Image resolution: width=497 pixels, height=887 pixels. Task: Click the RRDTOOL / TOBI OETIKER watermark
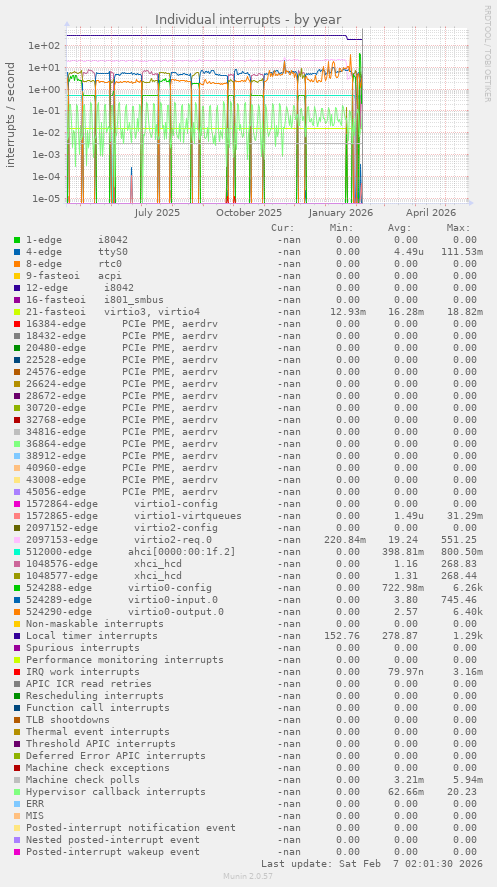point(487,54)
